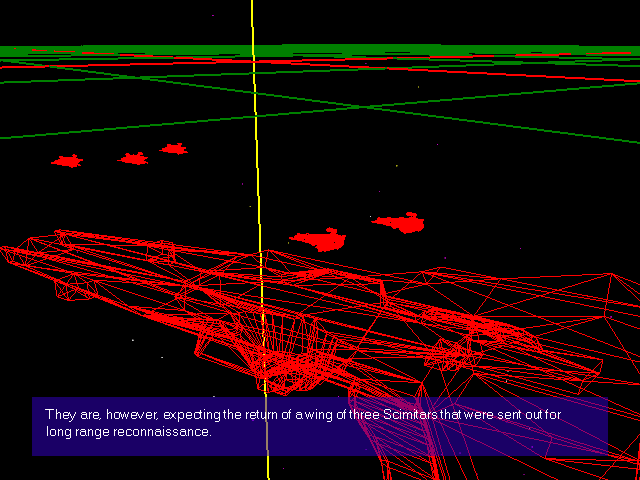Click the thick green horizon band

pyautogui.click(x=320, y=50)
